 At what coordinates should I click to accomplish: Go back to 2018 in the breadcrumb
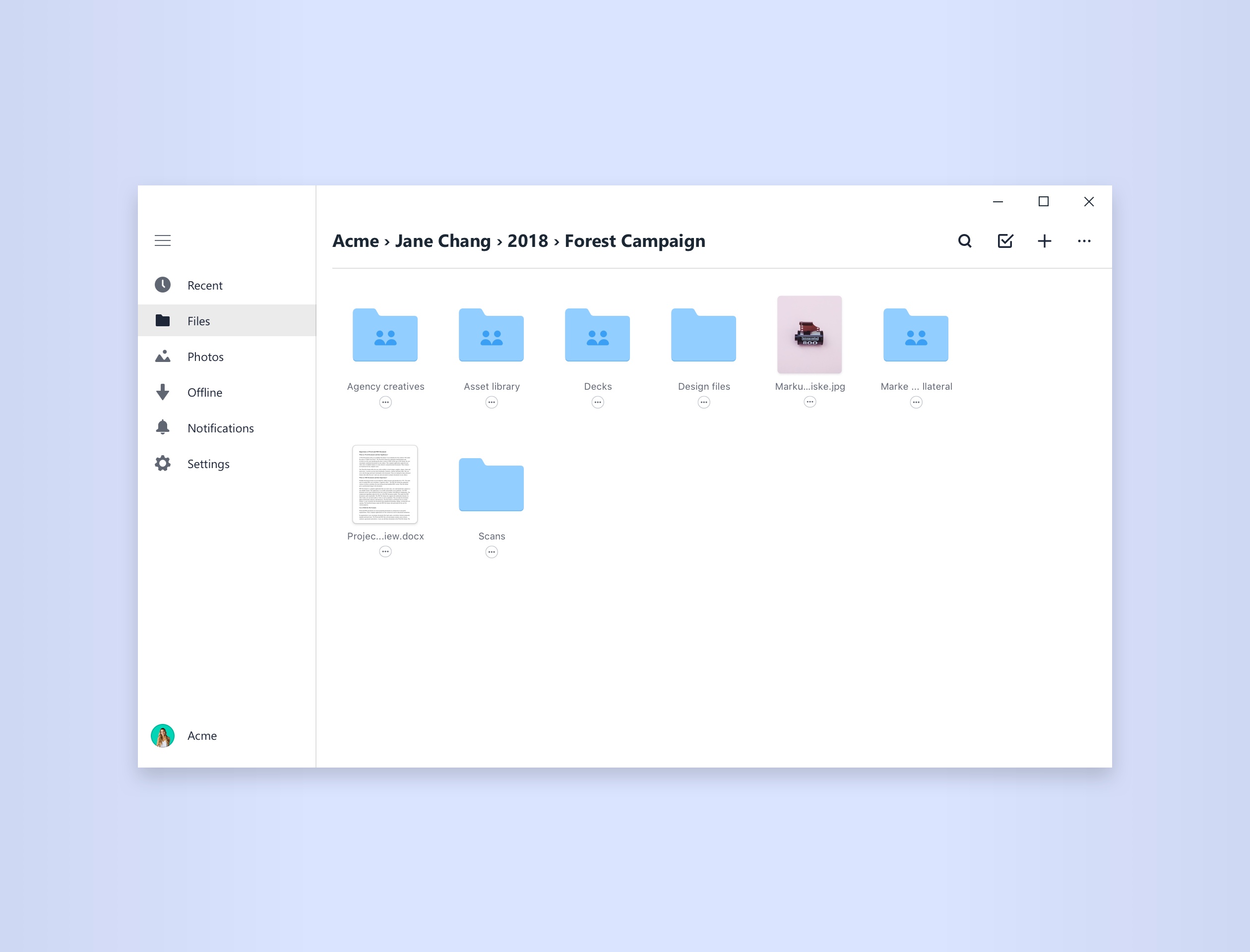[527, 240]
